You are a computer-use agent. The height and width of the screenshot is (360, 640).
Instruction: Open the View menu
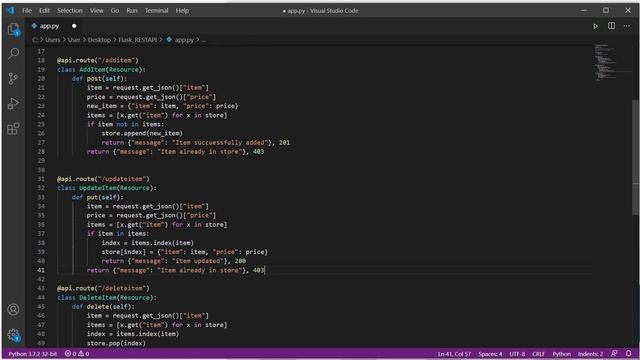pos(97,11)
